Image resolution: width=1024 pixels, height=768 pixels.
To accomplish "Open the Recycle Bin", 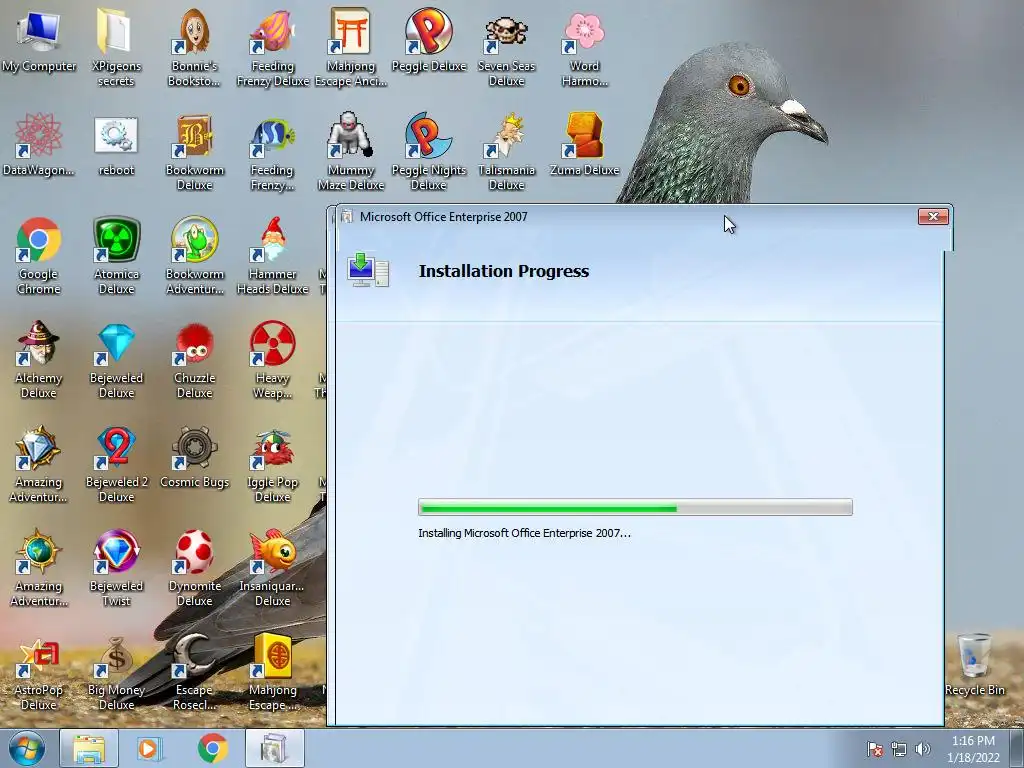I will point(974,665).
